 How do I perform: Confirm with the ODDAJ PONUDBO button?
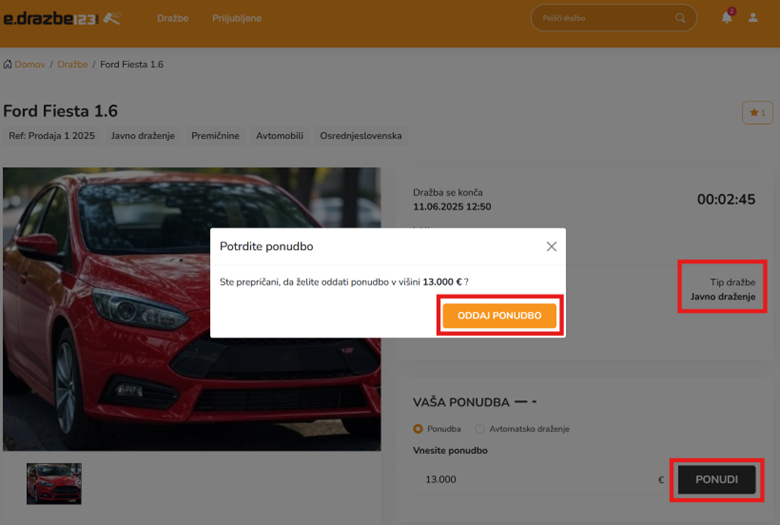499,316
